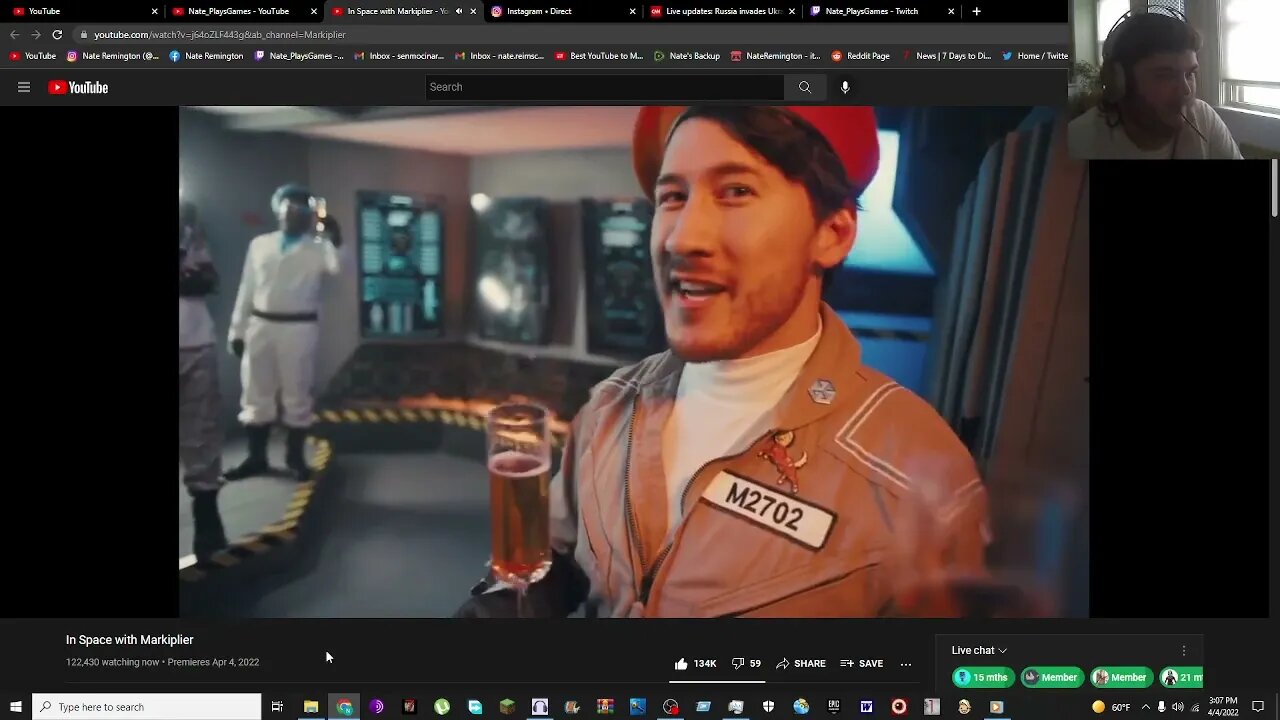This screenshot has width=1280, height=720.
Task: Click video title In Space with Markiplier
Action: click(x=130, y=640)
